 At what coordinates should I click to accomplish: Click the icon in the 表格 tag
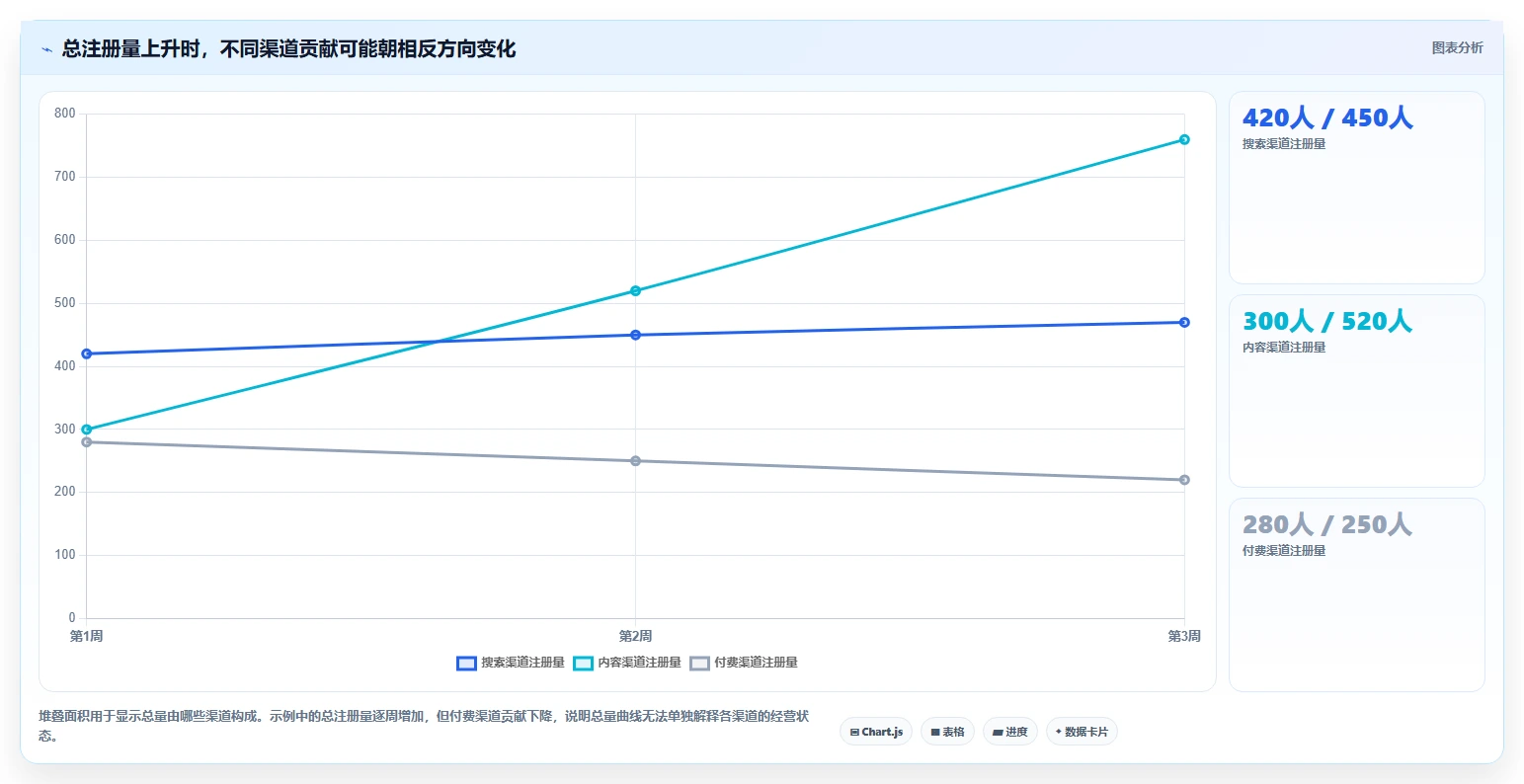click(x=935, y=733)
